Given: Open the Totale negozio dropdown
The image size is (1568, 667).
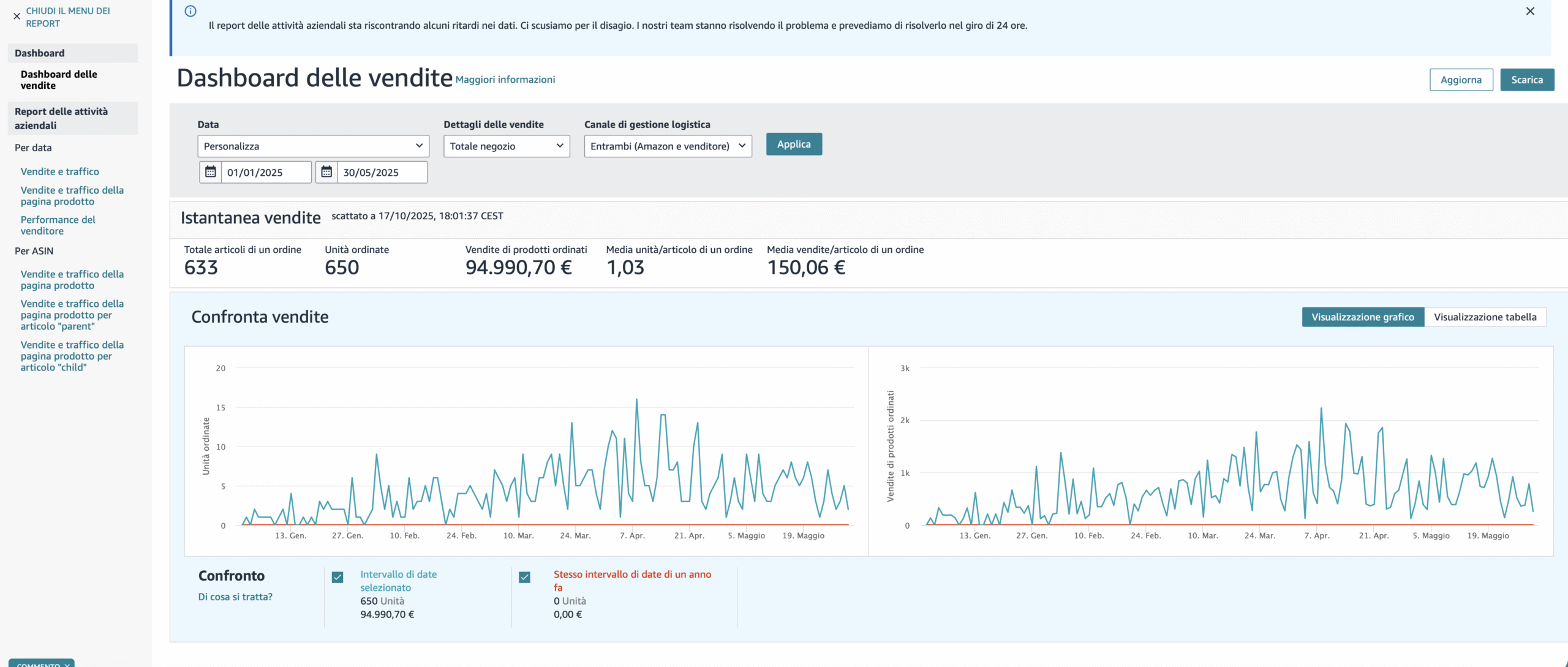Looking at the screenshot, I should coord(506,146).
